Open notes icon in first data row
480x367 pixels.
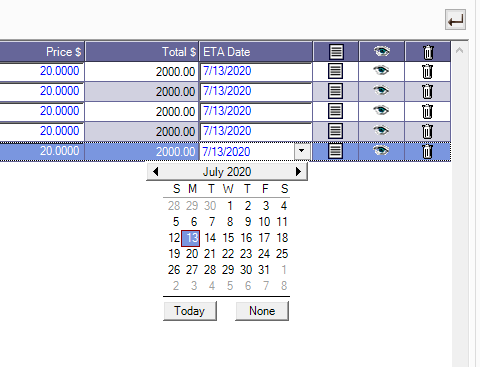click(x=335, y=71)
